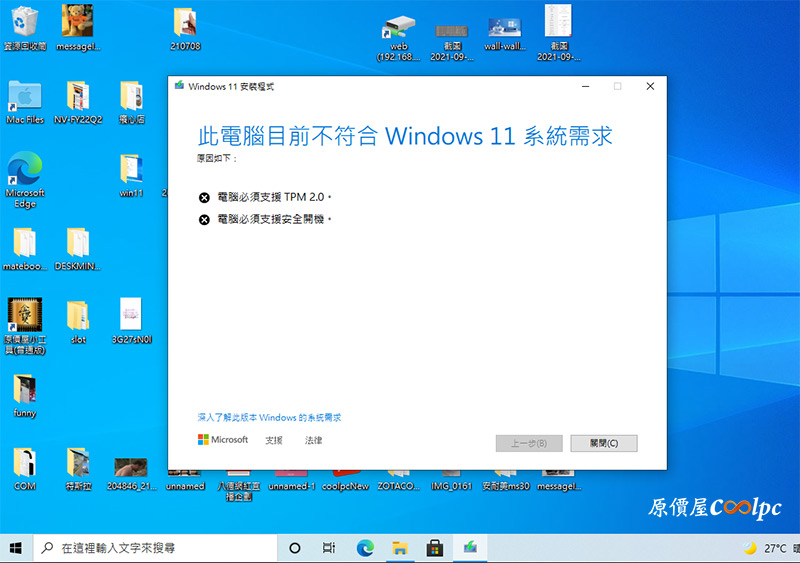Click the greyed-out 上一步(B) button
The image size is (800, 563).
pyautogui.click(x=529, y=443)
